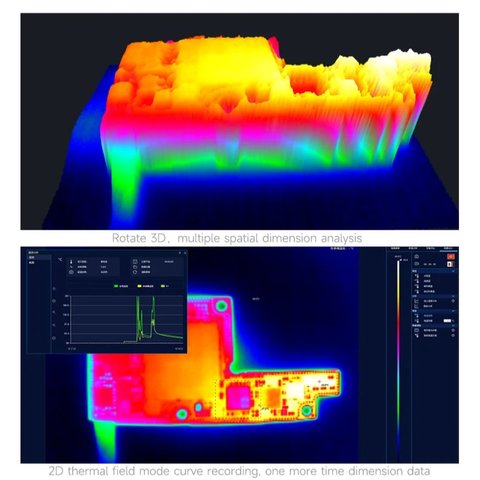Select the first tab in chart dialog sidebar
Viewport: 480px width, 480px height.
pos(39,257)
